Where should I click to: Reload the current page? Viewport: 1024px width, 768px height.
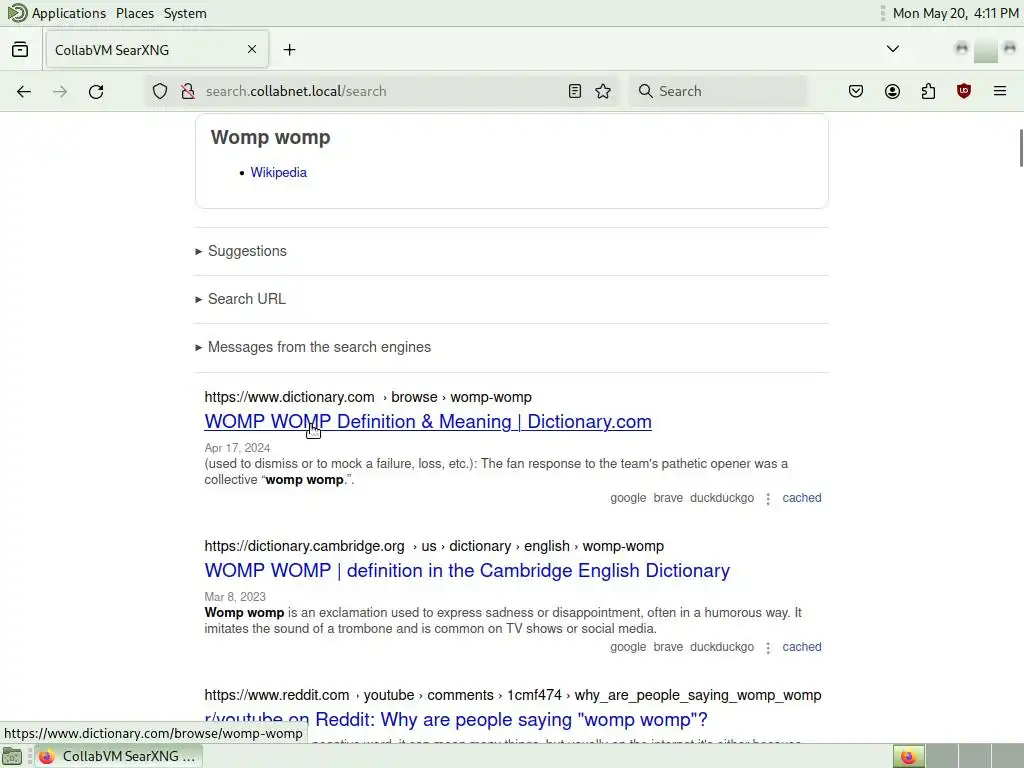click(96, 91)
